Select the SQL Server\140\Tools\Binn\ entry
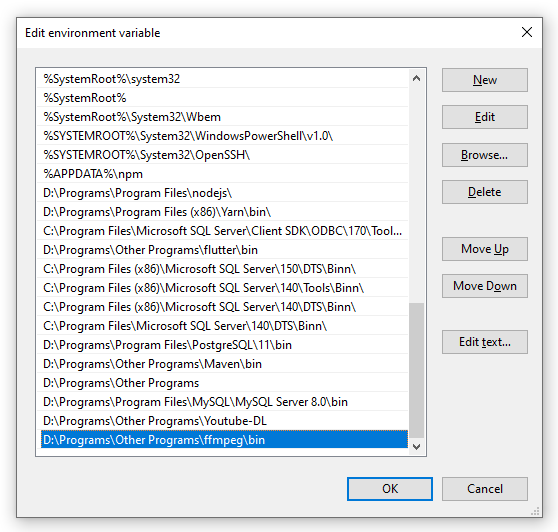The width and height of the screenshot is (558, 532). tap(223, 288)
